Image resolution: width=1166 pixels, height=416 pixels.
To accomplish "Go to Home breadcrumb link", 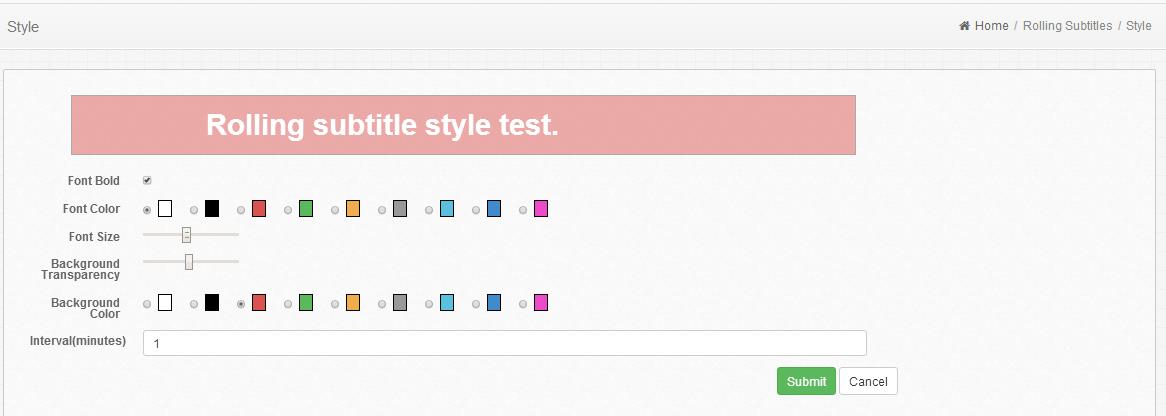I will tap(991, 26).
